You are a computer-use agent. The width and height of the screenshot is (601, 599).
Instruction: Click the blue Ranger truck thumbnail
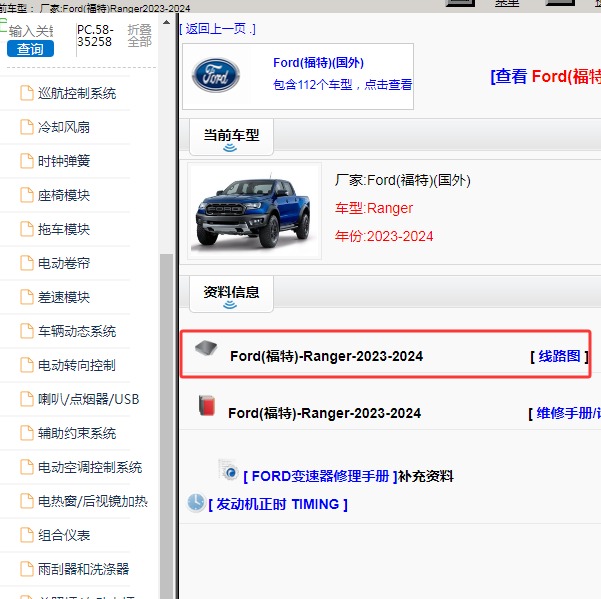point(254,211)
